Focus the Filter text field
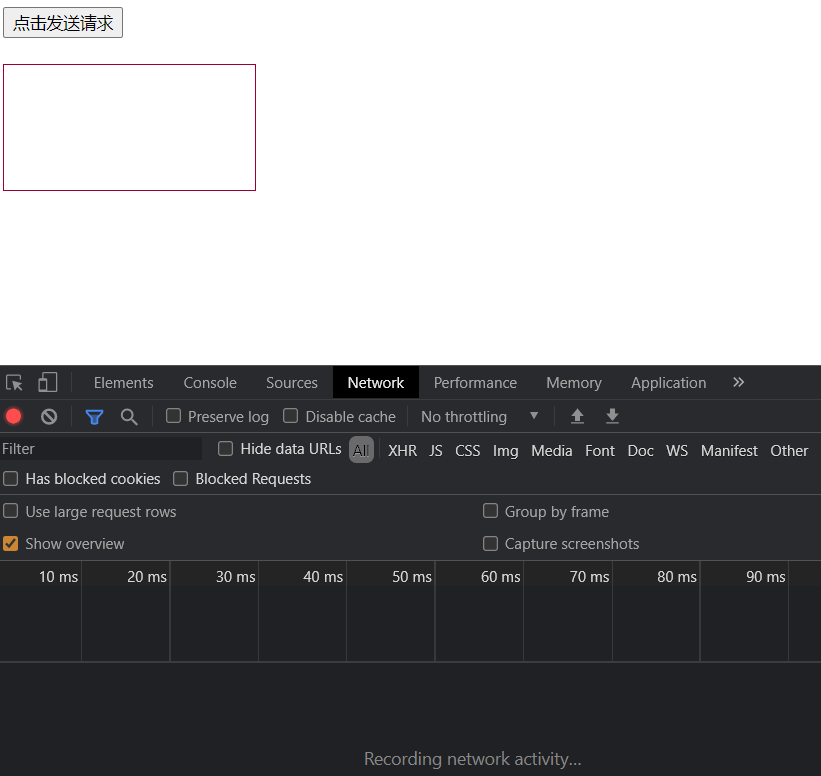 click(101, 449)
